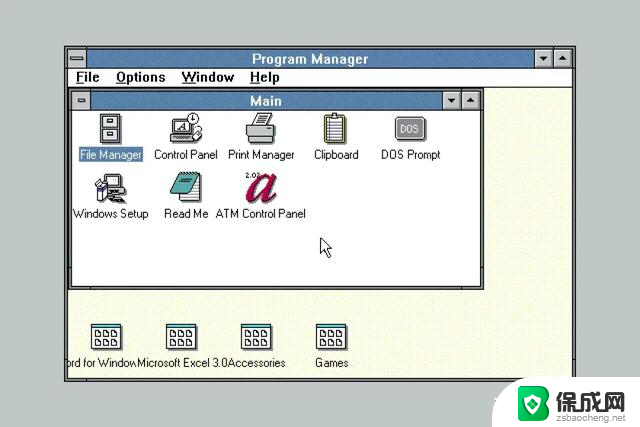Viewport: 640px width, 427px height.
Task: Click the Clipboard label text
Action: (336, 155)
